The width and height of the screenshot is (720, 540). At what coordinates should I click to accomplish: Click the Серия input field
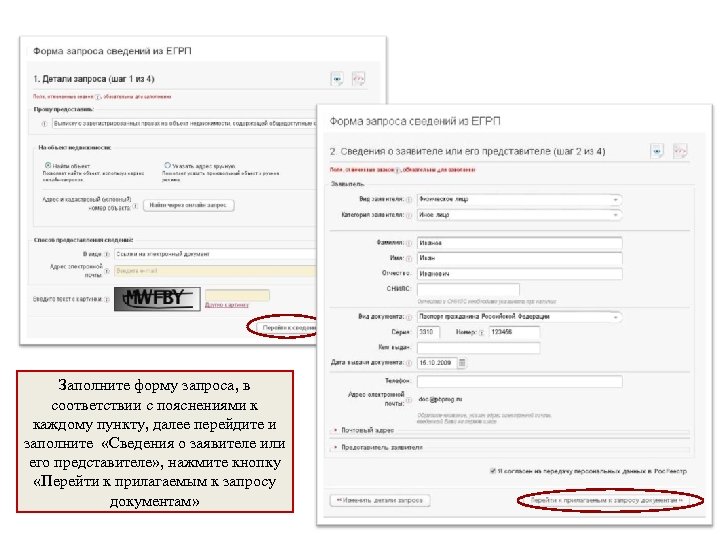(428, 332)
